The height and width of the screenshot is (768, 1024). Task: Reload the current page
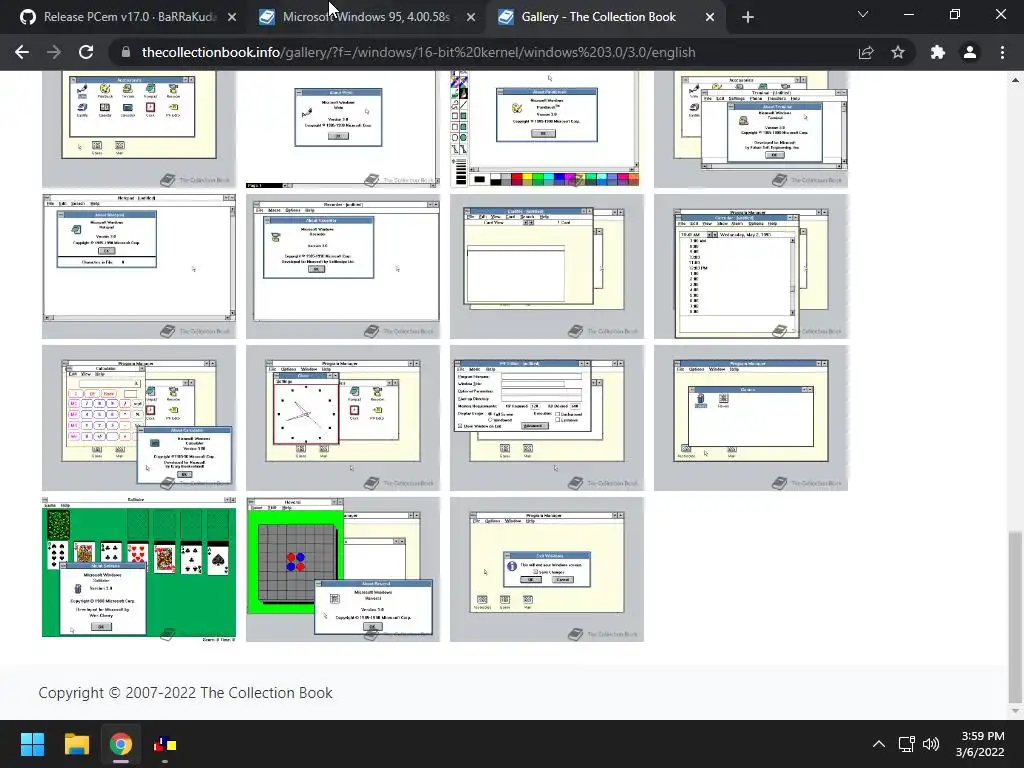tap(86, 52)
